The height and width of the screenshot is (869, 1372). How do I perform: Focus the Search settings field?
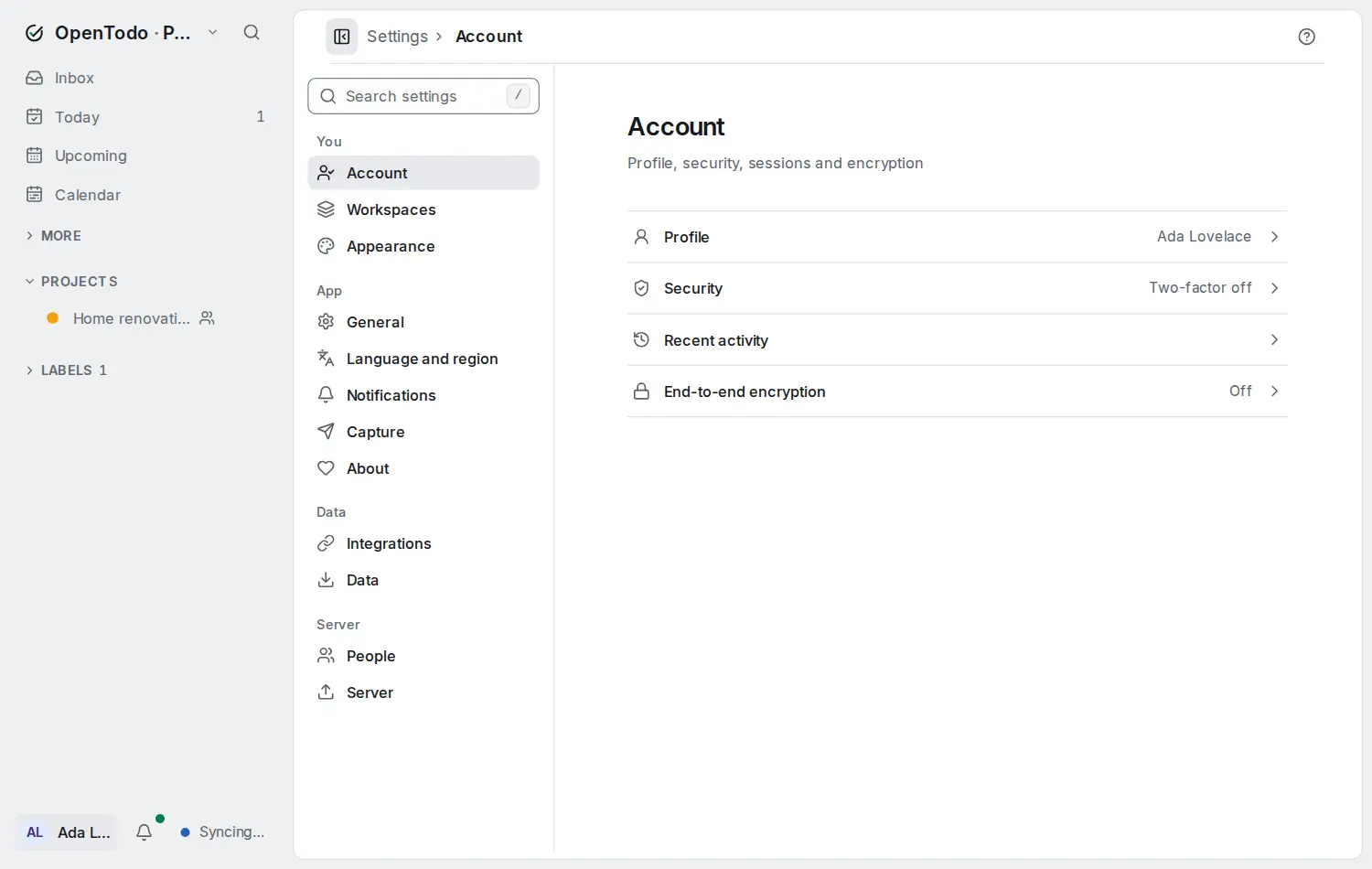[423, 96]
